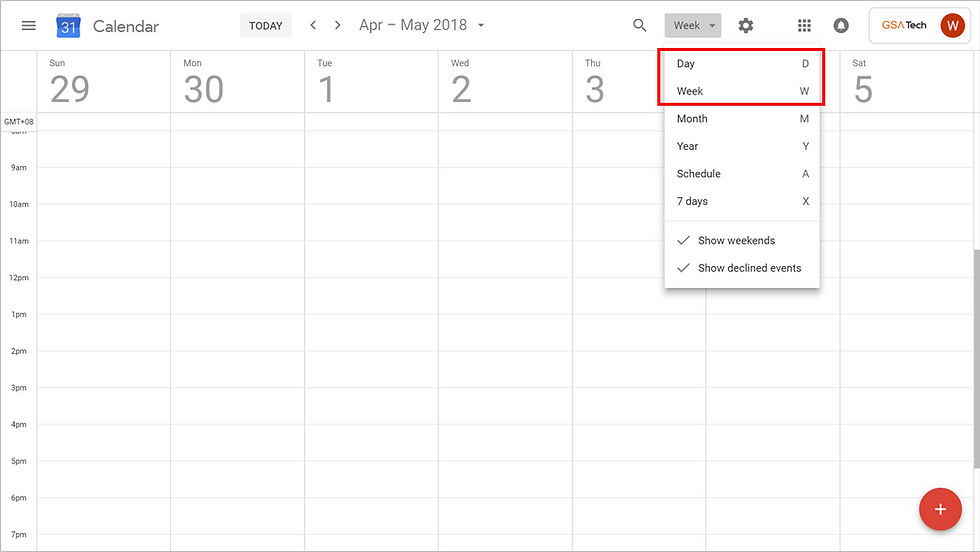The width and height of the screenshot is (980, 552).
Task: Click the GSA Tech logo
Action: tap(904, 25)
